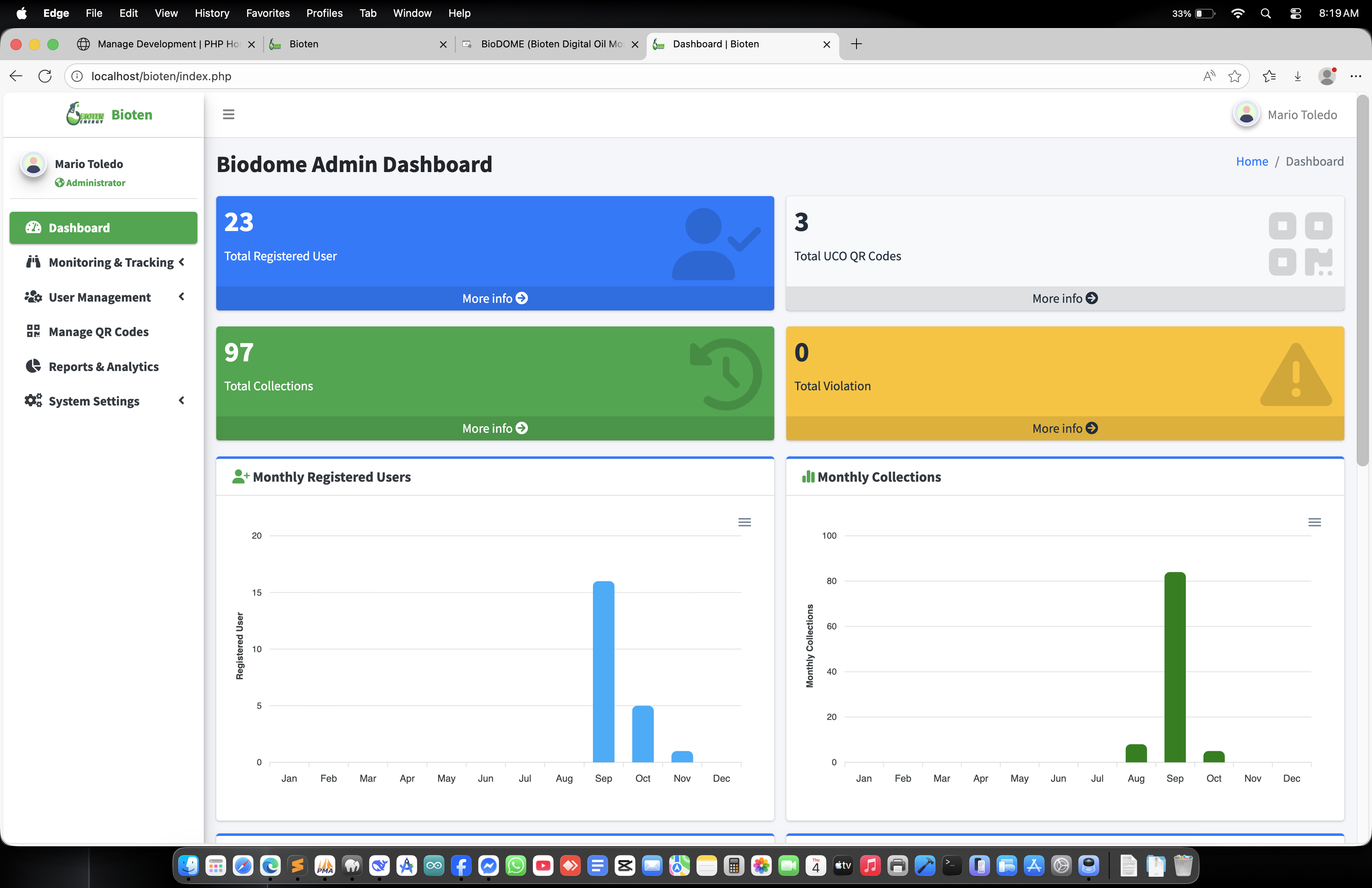Open Monthly Collections chart menu icon
This screenshot has width=1372, height=888.
pyautogui.click(x=1314, y=522)
